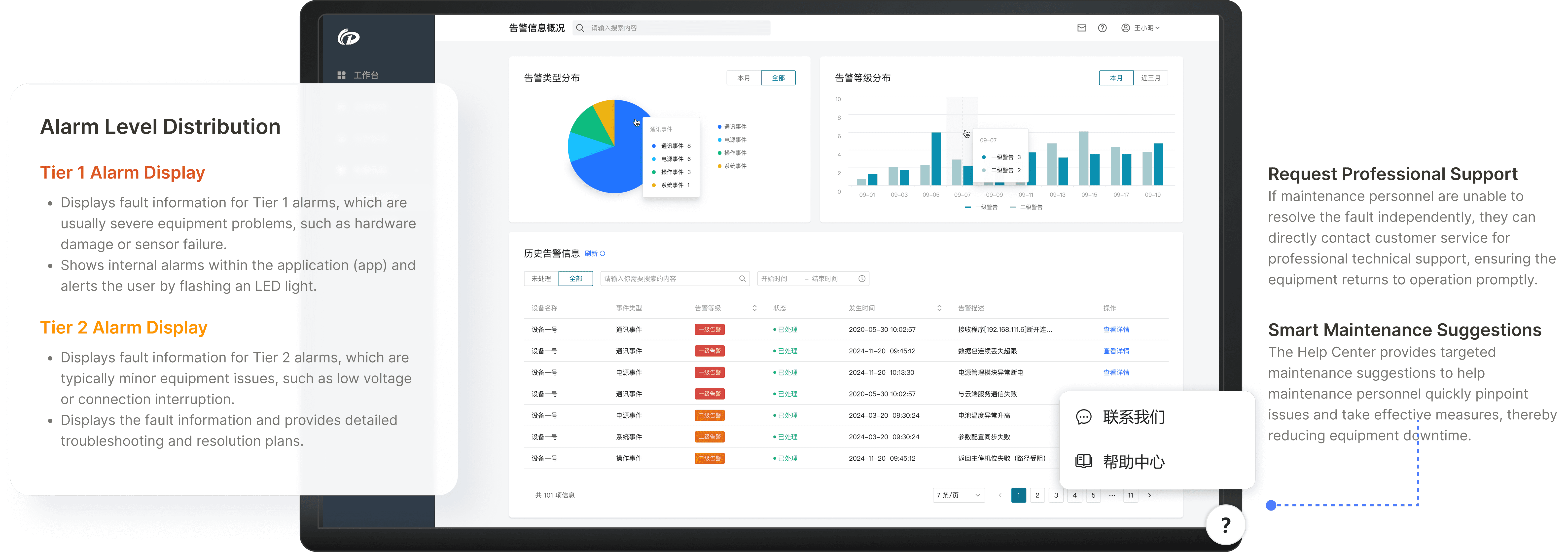The width and height of the screenshot is (1568, 552).
Task: Click the 通讯事件 legend color dot
Action: click(719, 127)
